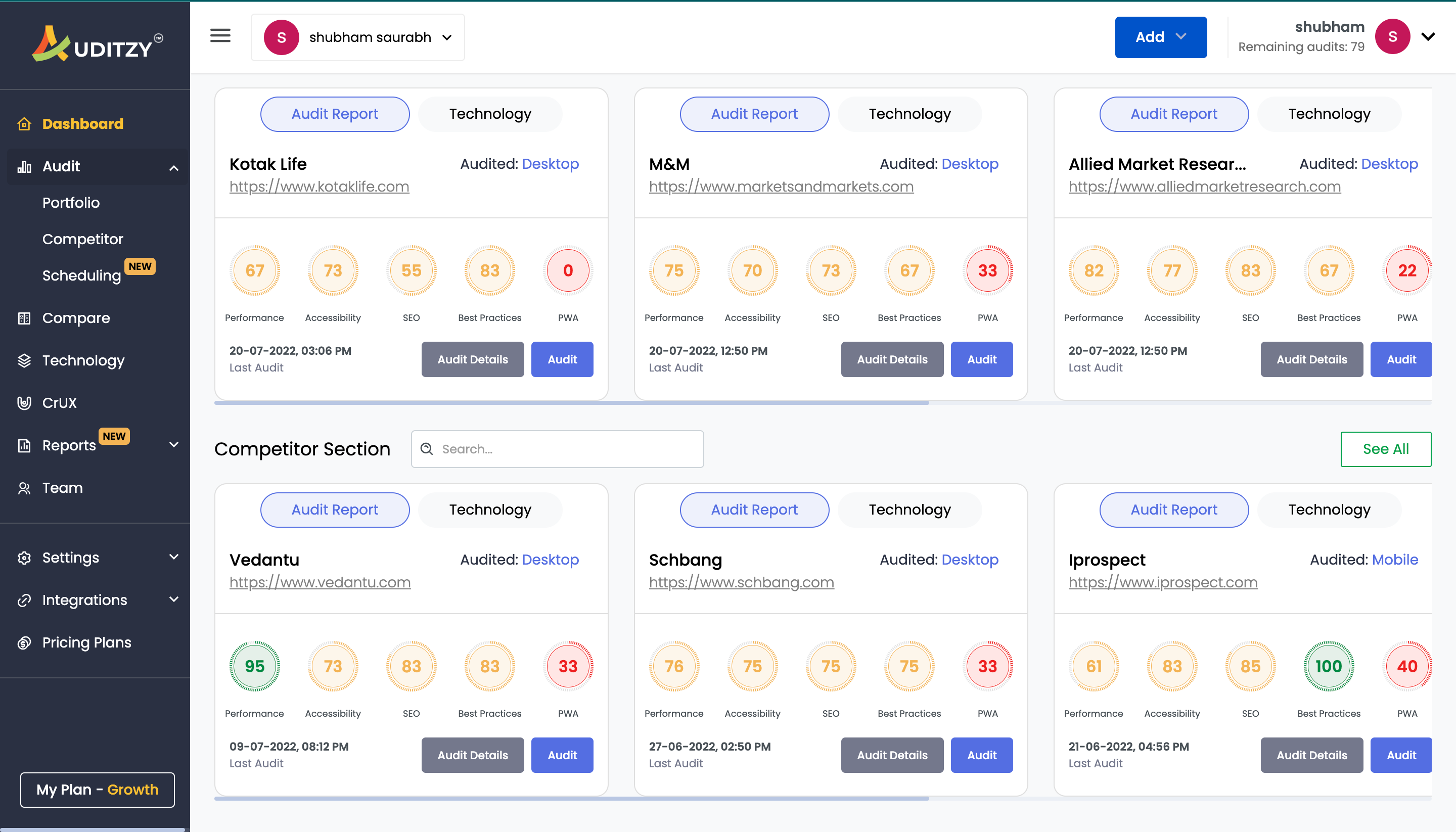Collapse the Audit sidebar section

(x=174, y=167)
